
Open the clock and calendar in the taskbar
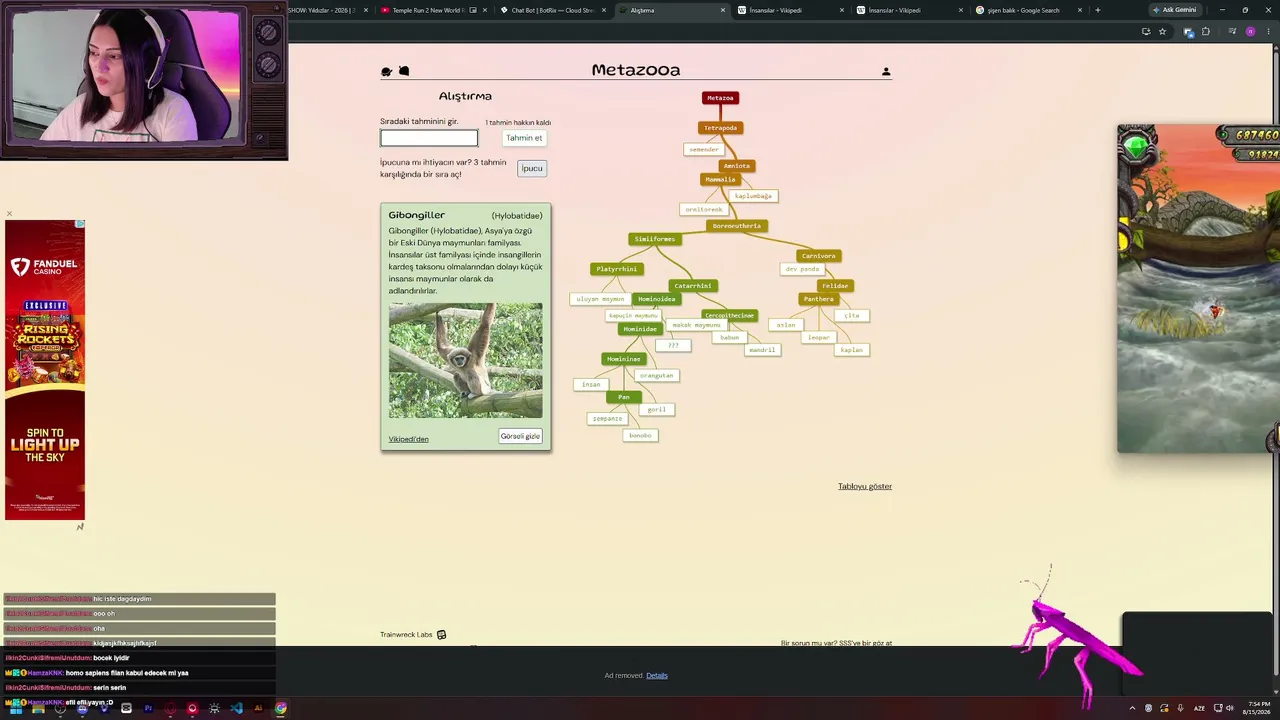pyautogui.click(x=1255, y=708)
